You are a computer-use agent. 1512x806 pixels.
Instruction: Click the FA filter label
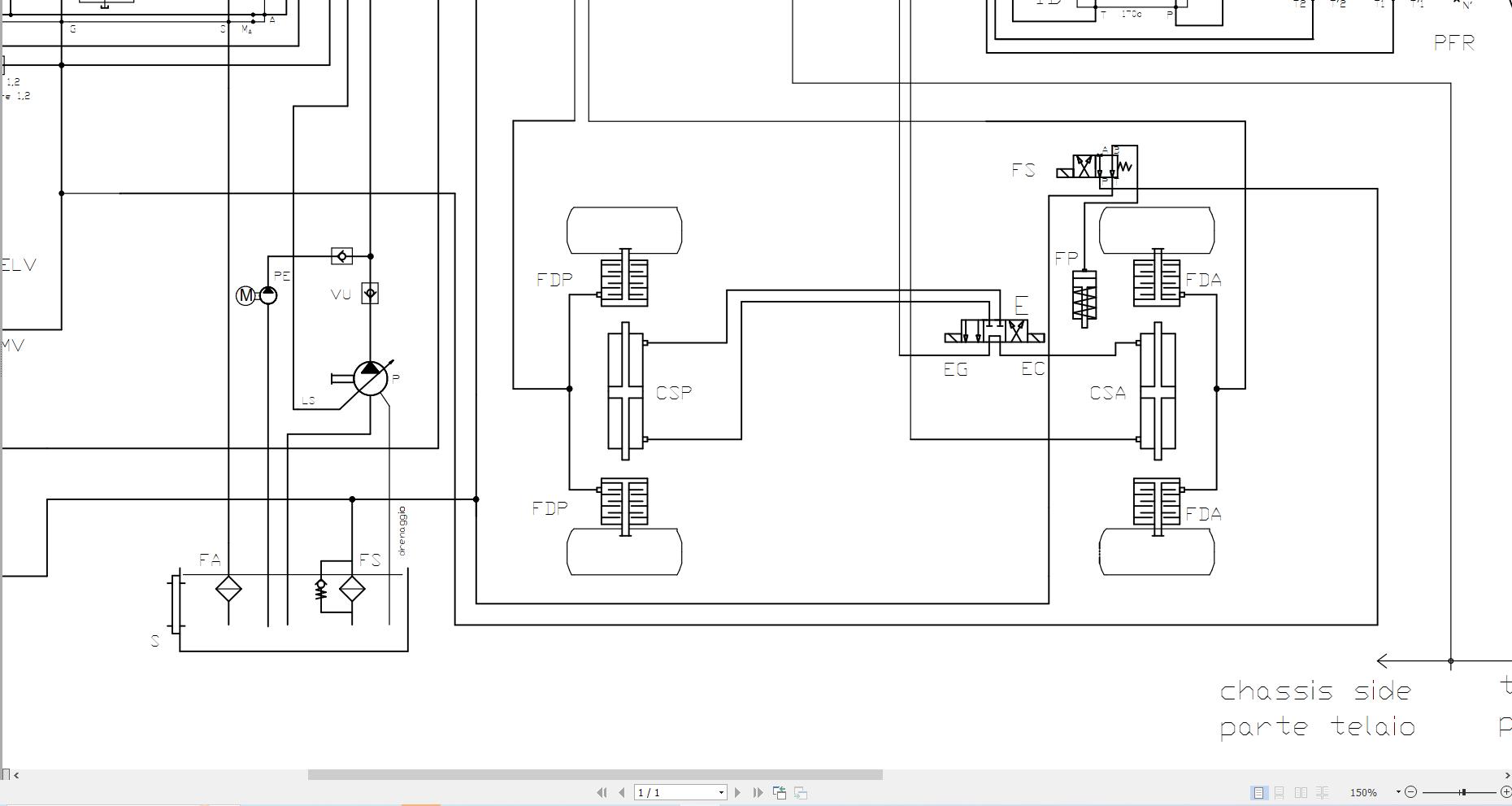pos(210,560)
